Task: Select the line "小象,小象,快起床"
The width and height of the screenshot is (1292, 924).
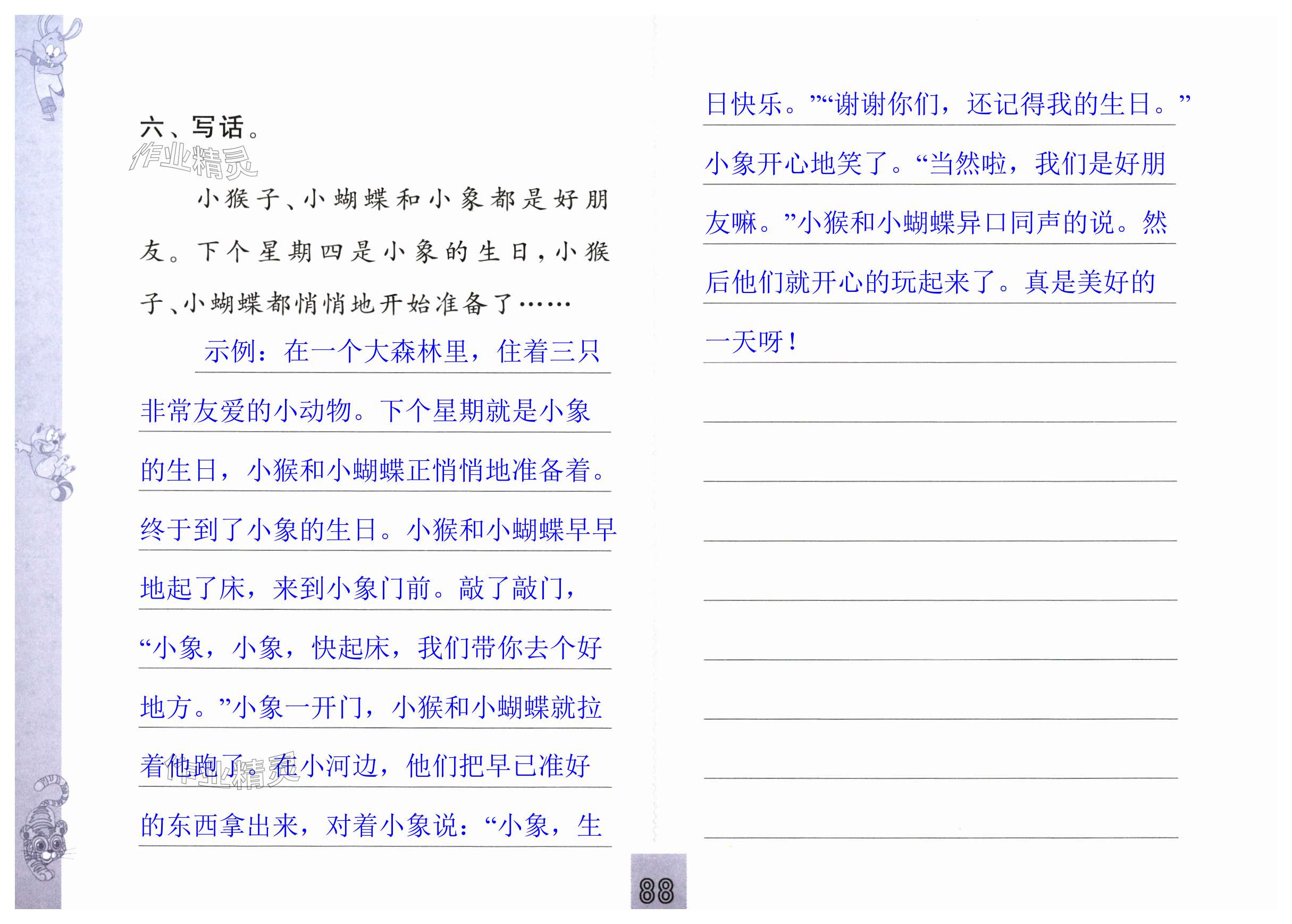Action: [371, 648]
